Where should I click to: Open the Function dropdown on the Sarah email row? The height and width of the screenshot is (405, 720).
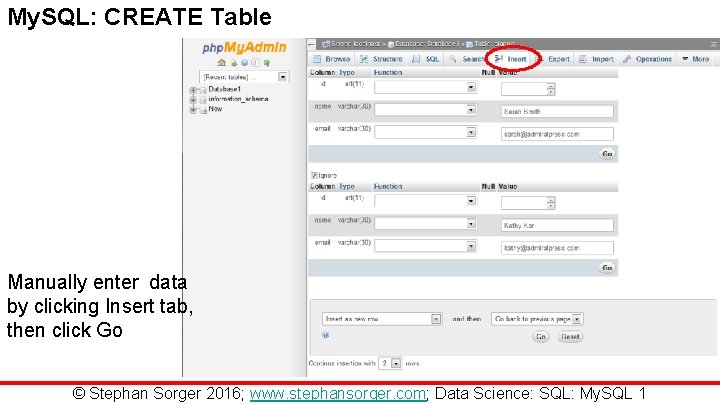point(425,132)
